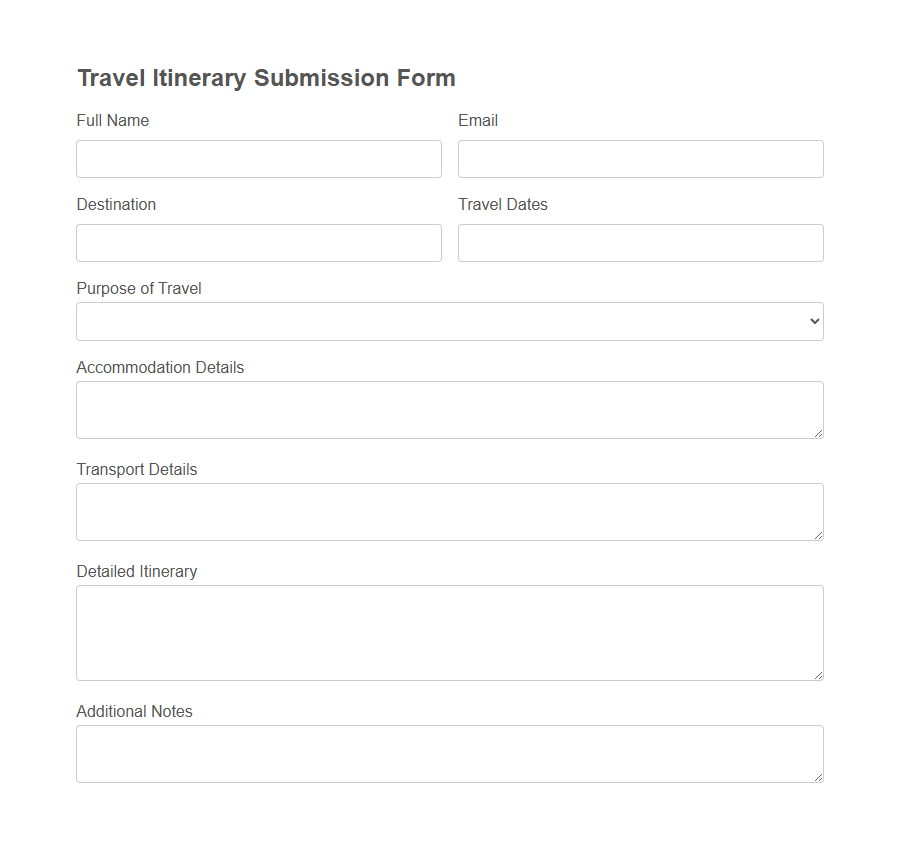Click the Travel Itinerary Submission Form heading
Screen dimensions: 900x851
(266, 77)
